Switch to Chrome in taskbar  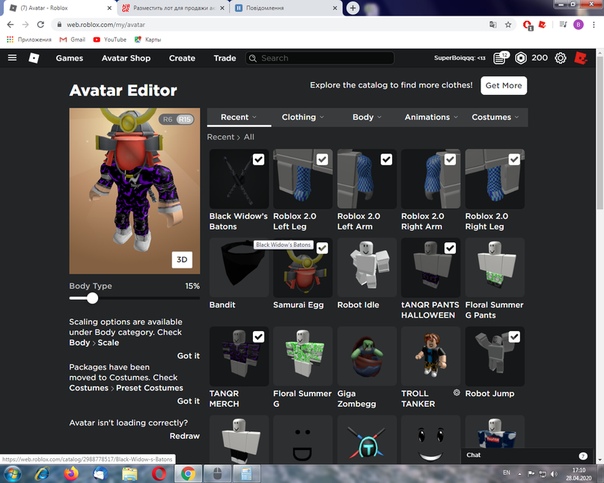(188, 473)
